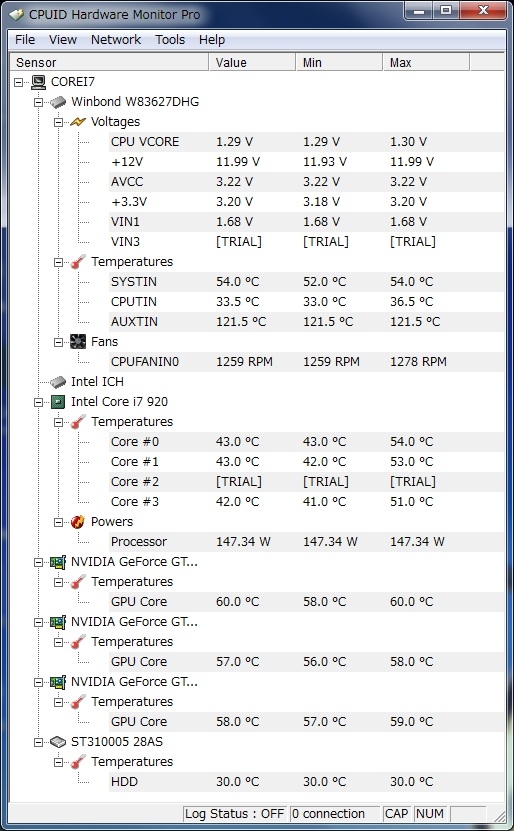This screenshot has width=514, height=831.
Task: Click the COREI7 computer icon
Action: coord(38,82)
